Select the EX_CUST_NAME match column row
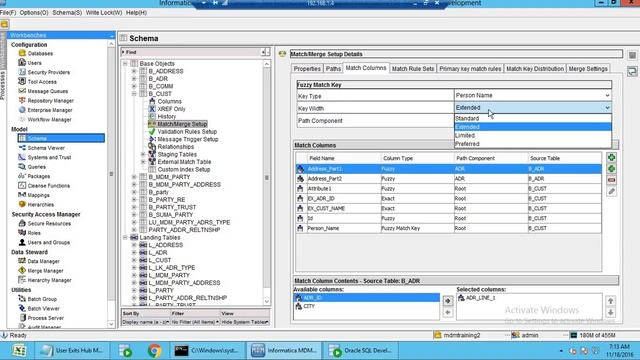 tap(448, 209)
